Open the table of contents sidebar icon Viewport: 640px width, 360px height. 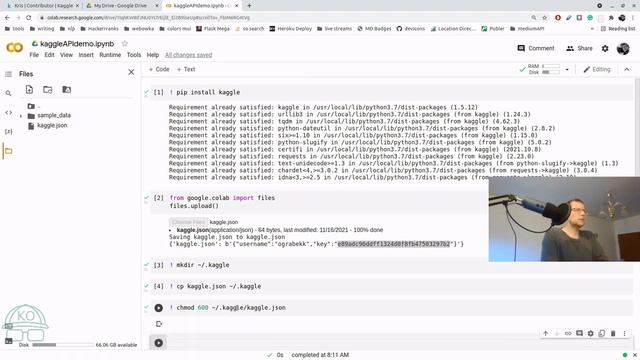(8, 74)
